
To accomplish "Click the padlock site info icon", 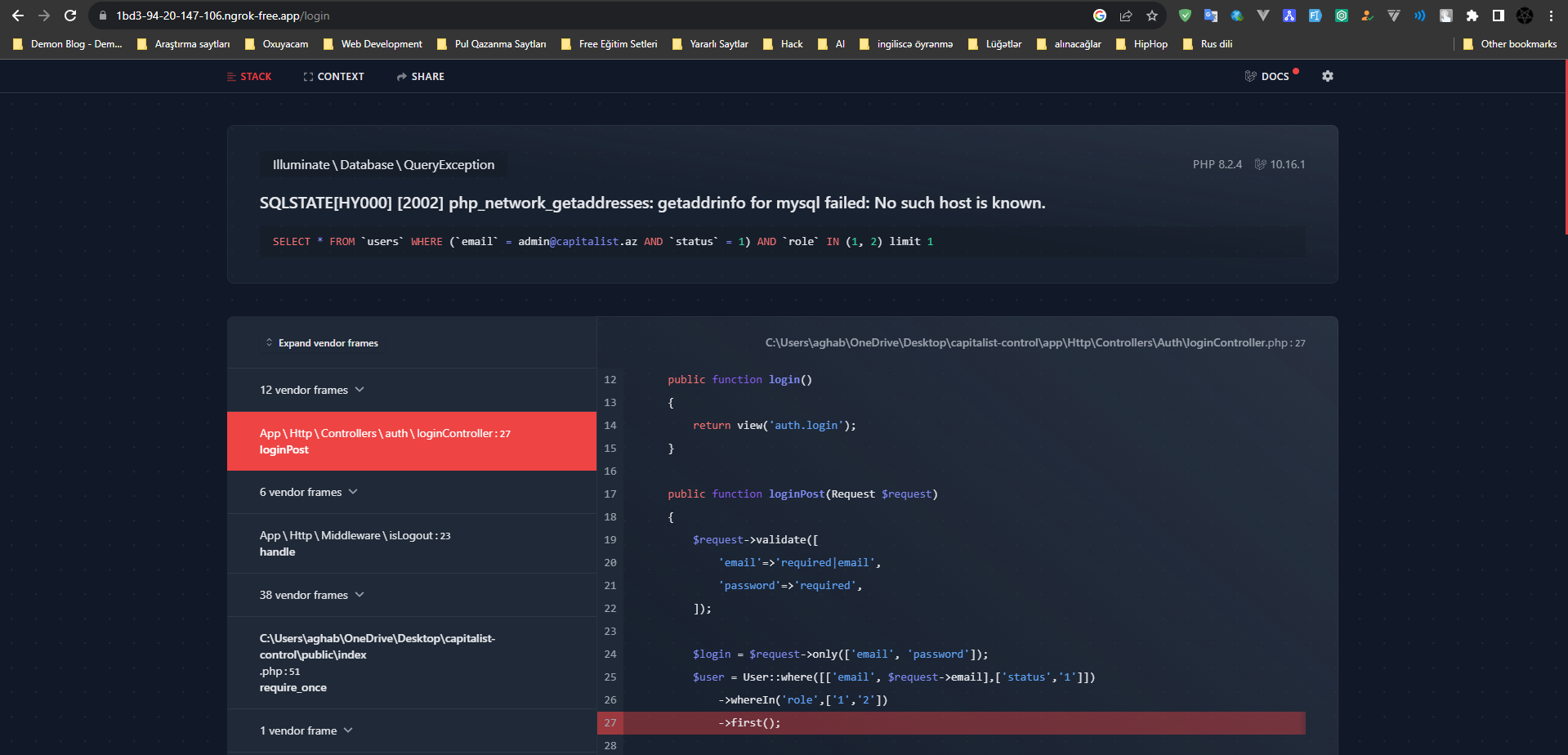I will (103, 16).
